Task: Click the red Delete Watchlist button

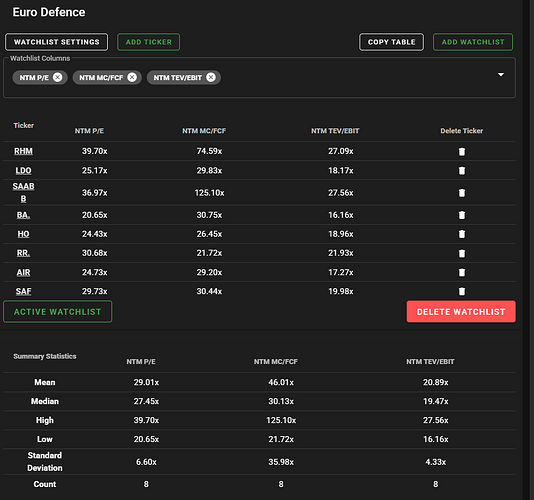Action: point(461,312)
